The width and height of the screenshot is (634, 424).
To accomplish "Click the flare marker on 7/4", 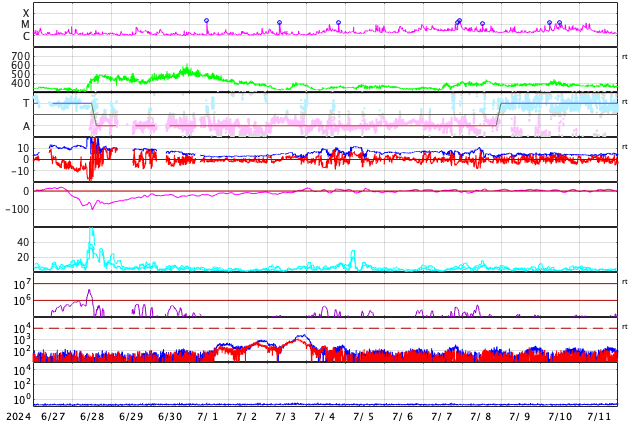I will pyautogui.click(x=338, y=23).
